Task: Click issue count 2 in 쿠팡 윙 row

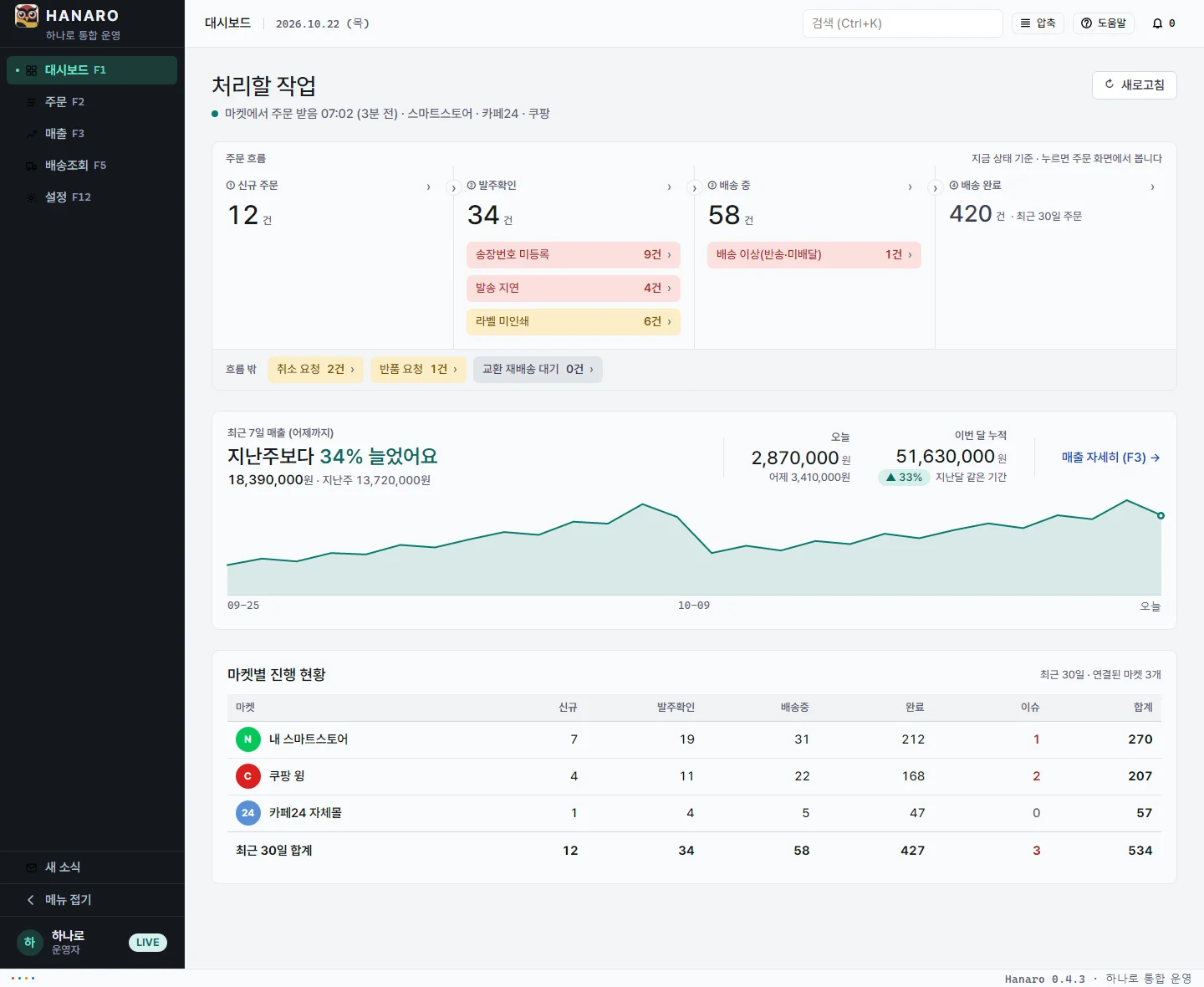Action: (1037, 776)
